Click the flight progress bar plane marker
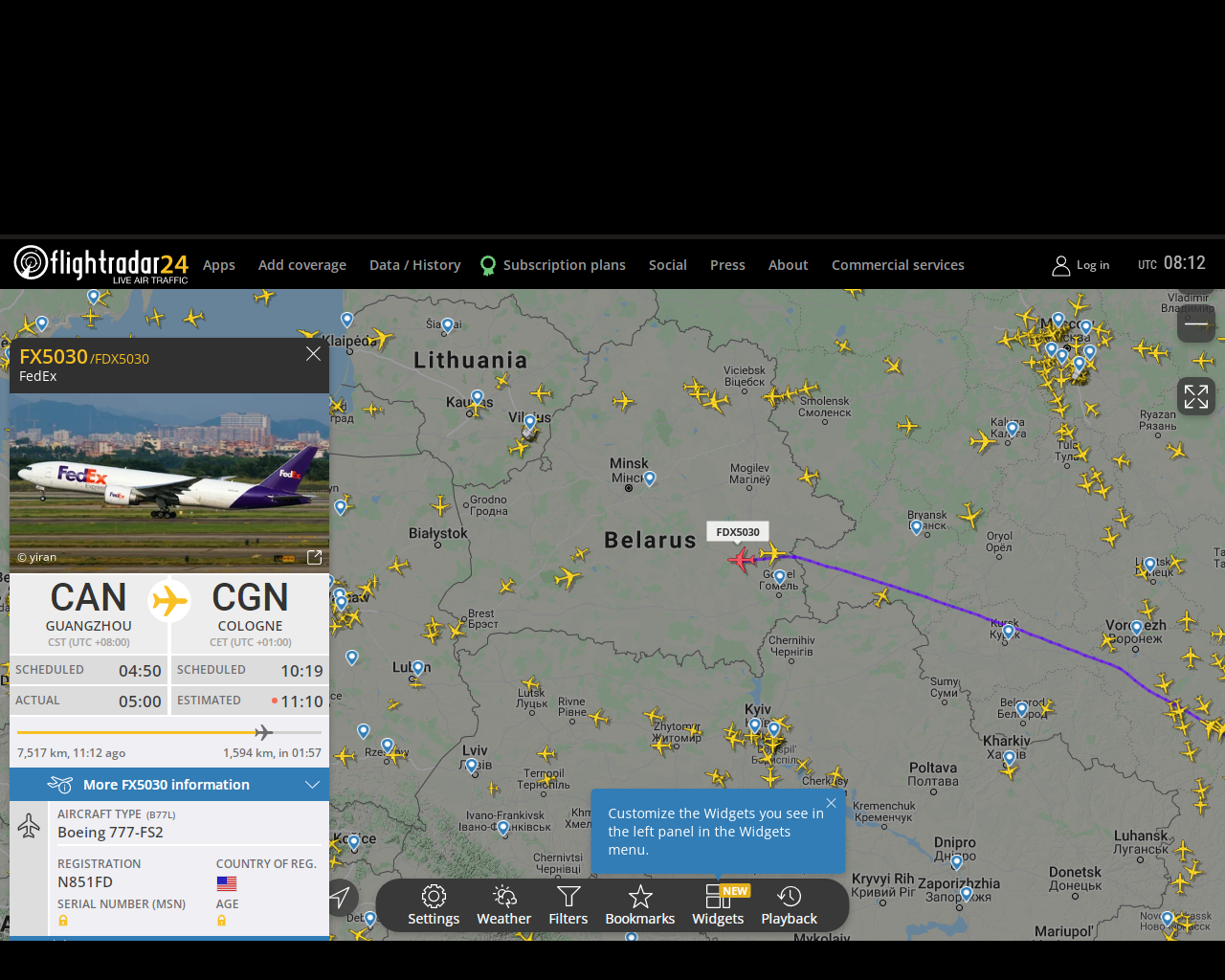The image size is (1225, 980). [x=264, y=733]
